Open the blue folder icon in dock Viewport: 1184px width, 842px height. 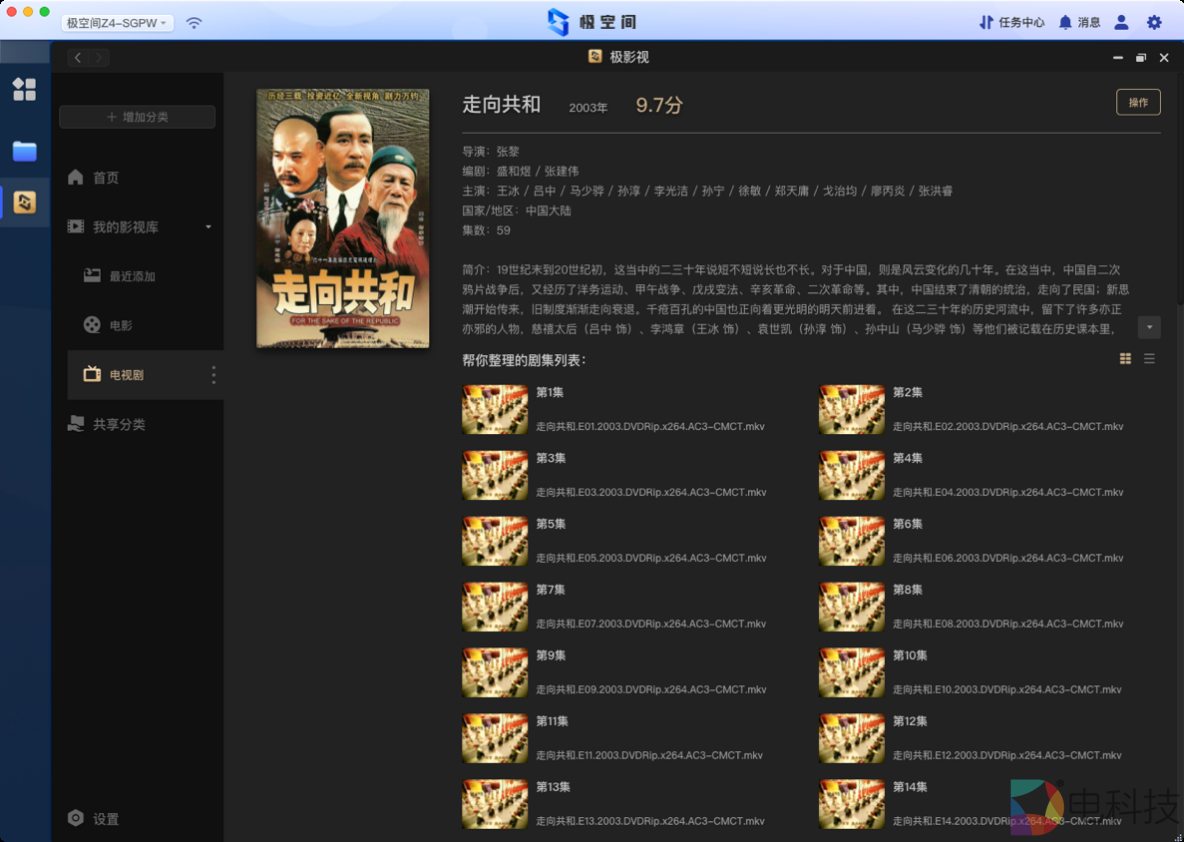(24, 151)
